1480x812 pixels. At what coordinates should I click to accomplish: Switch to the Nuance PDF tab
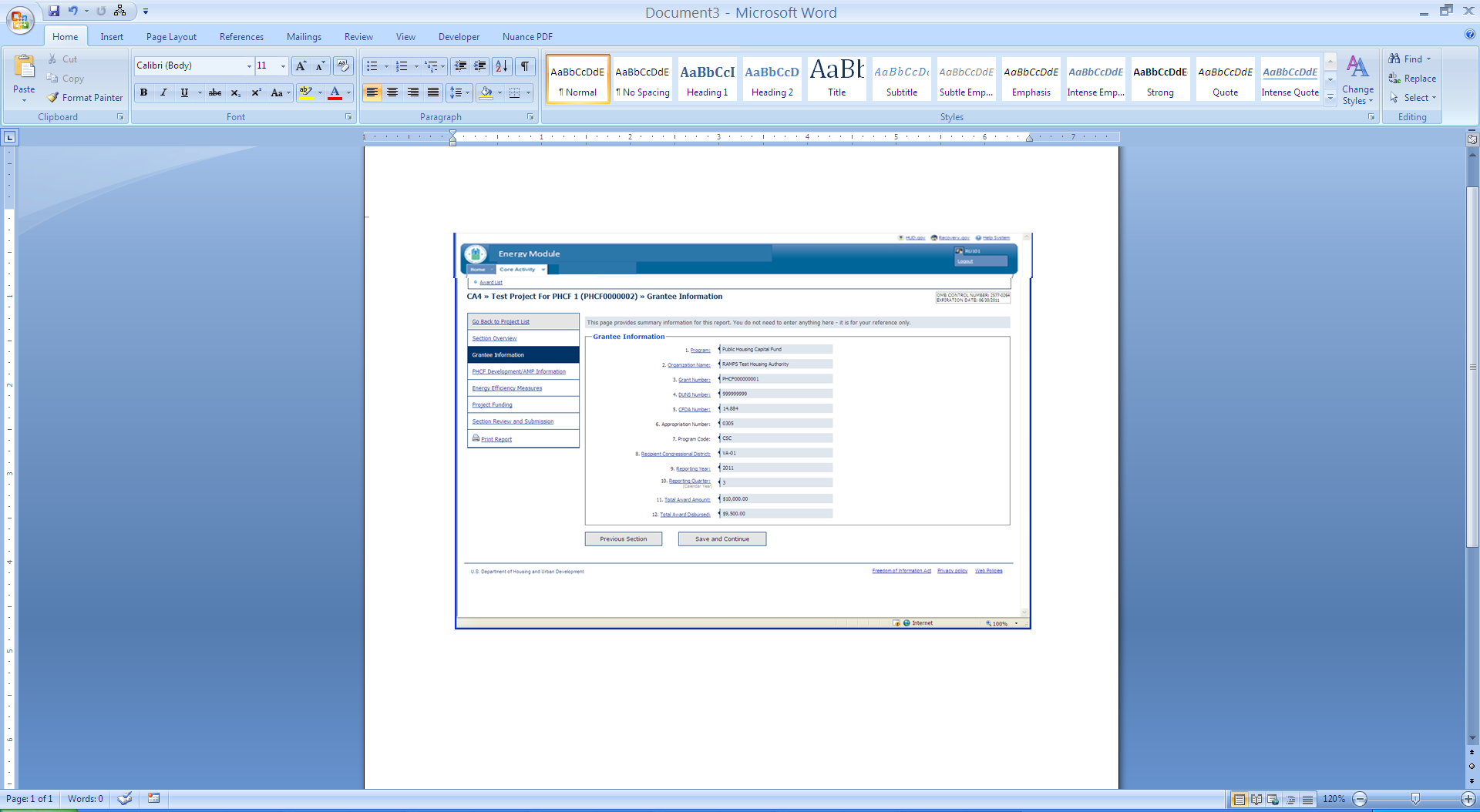[x=527, y=37]
